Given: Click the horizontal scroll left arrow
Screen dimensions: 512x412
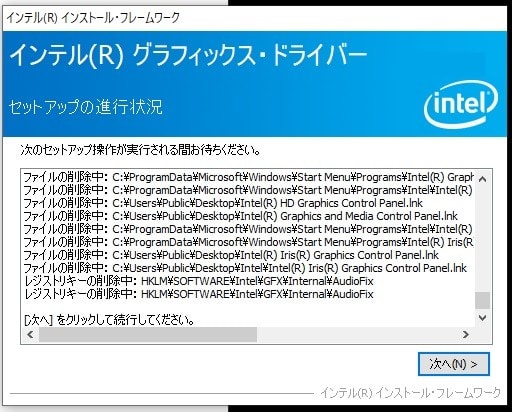Looking at the screenshot, I should 30,334.
